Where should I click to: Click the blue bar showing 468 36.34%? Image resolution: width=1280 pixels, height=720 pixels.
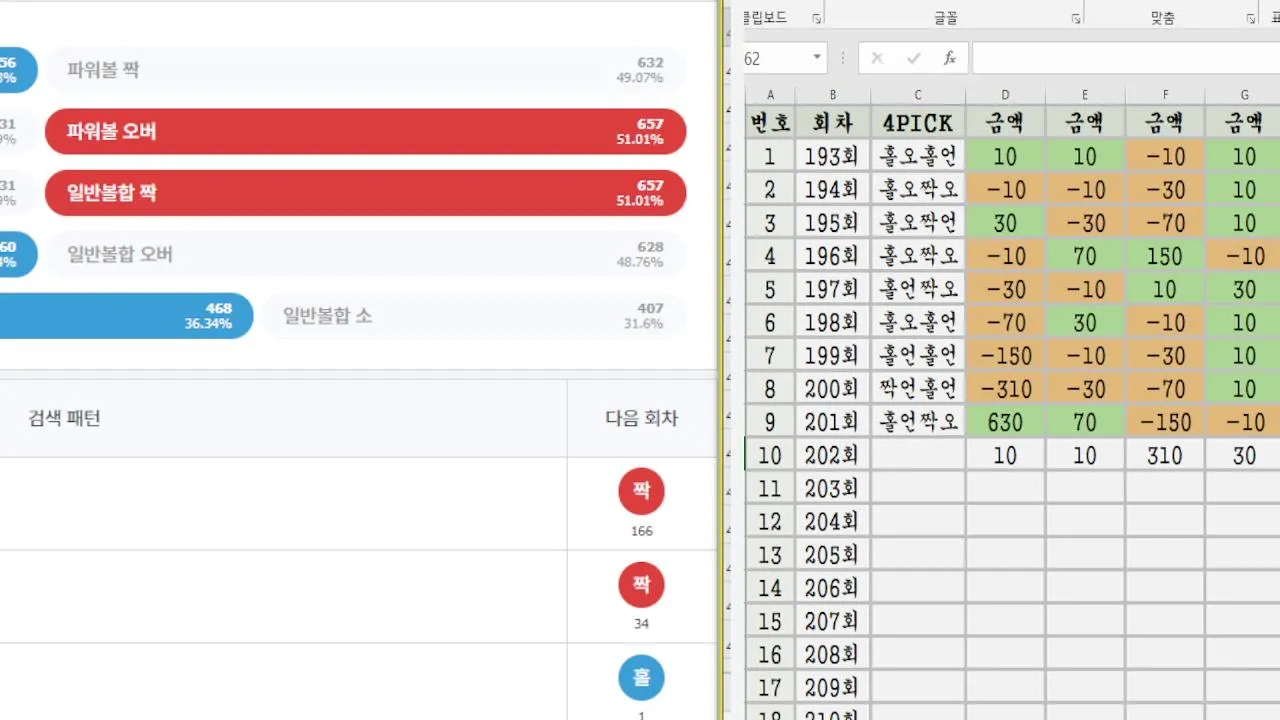click(126, 316)
